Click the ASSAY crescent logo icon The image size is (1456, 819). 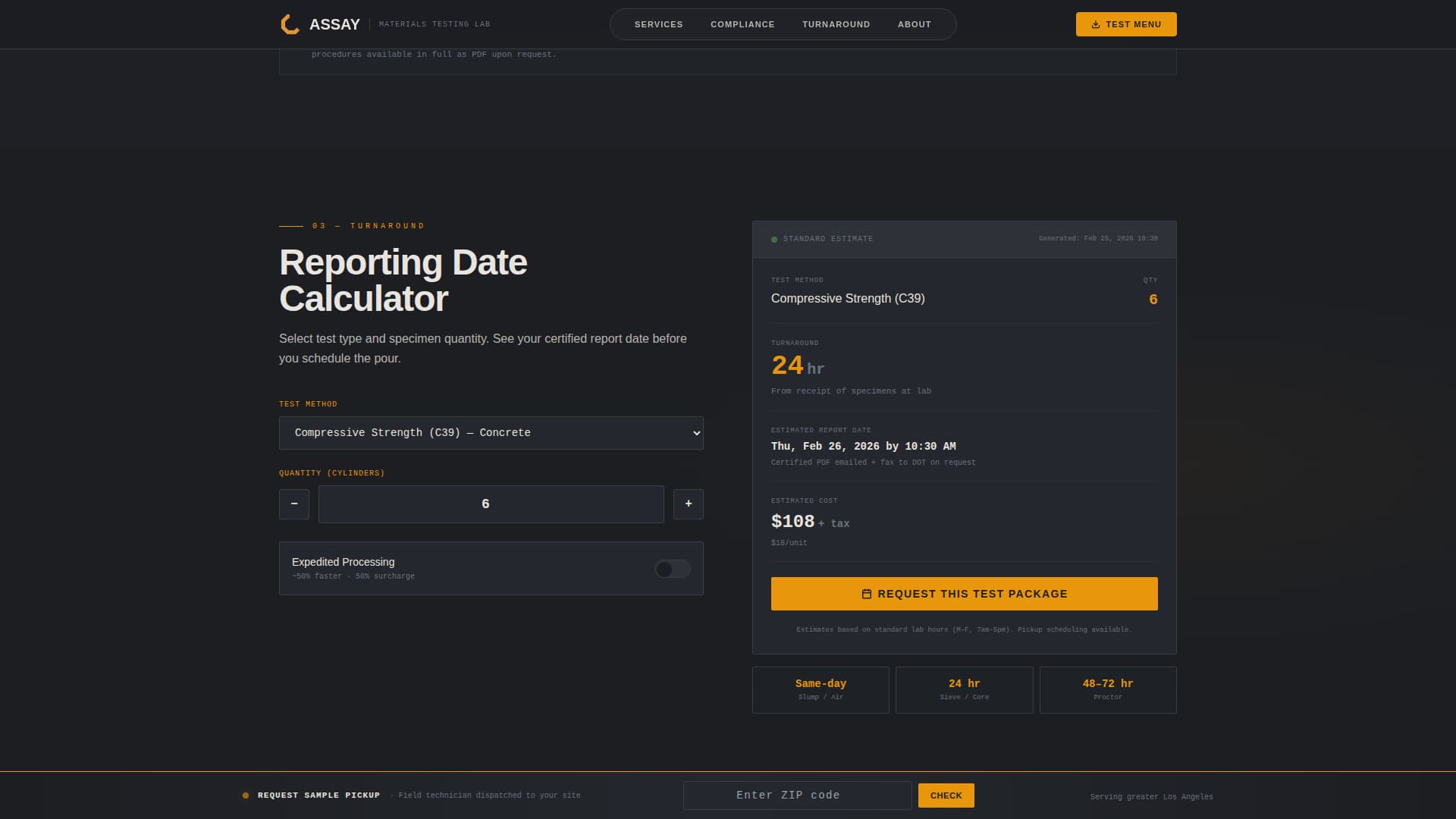click(x=289, y=24)
